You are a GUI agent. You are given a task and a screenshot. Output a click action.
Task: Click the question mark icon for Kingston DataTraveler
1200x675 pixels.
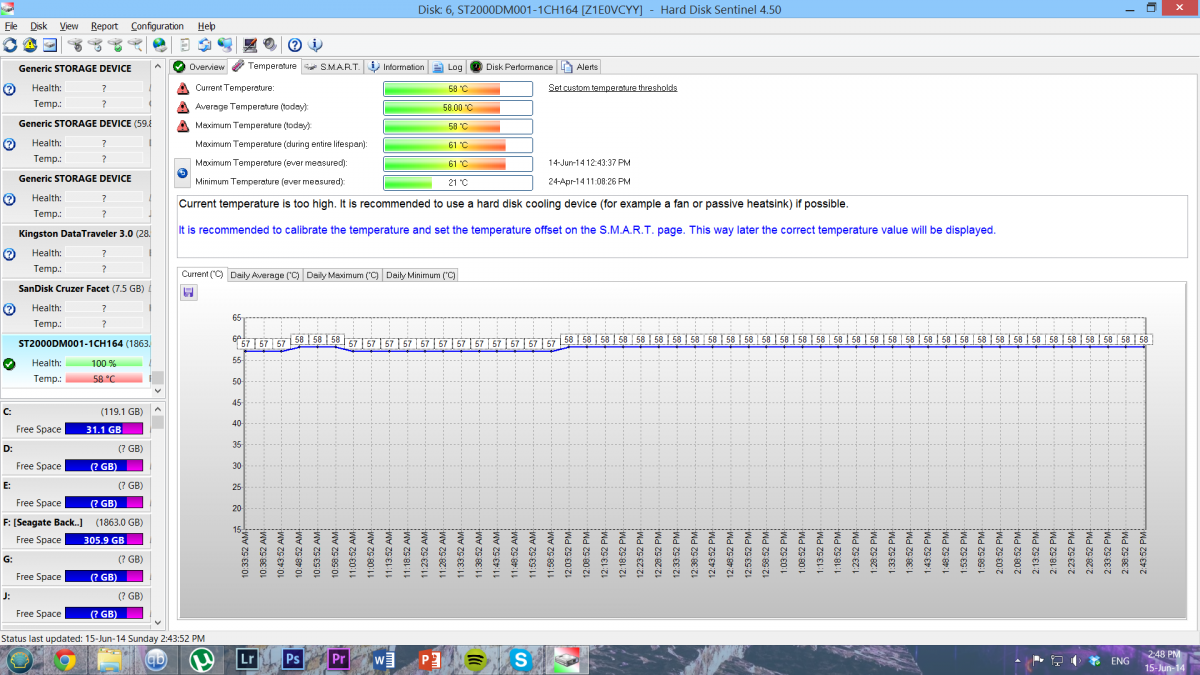(9, 253)
